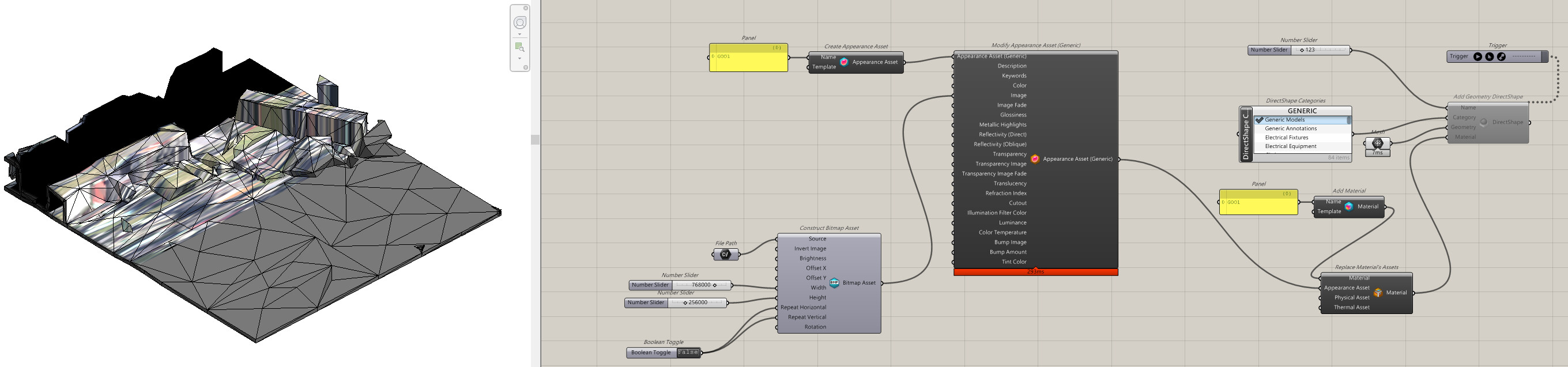Open the Steering Wheels navigation tool
Screen dimensions: 1568x367
(520, 22)
